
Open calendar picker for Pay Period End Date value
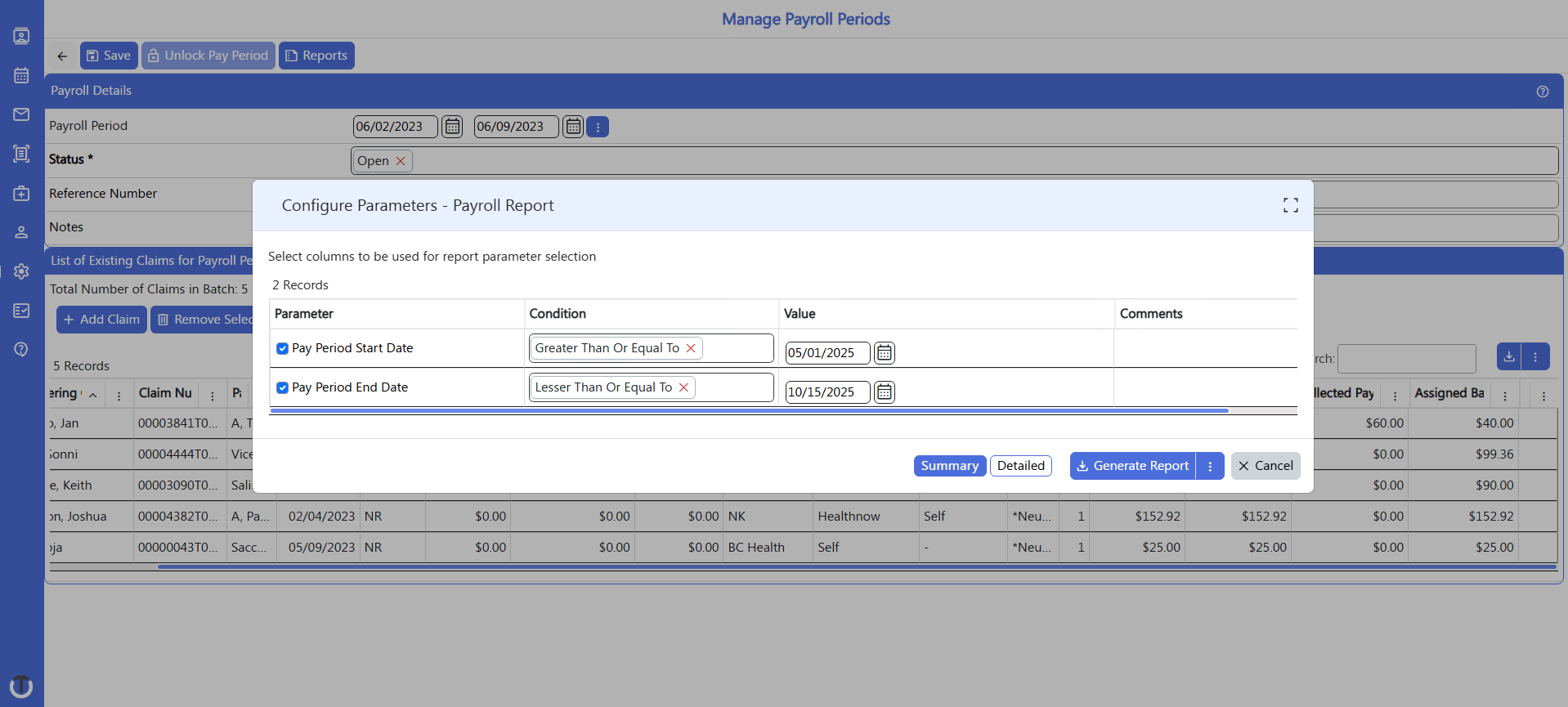[x=885, y=392]
